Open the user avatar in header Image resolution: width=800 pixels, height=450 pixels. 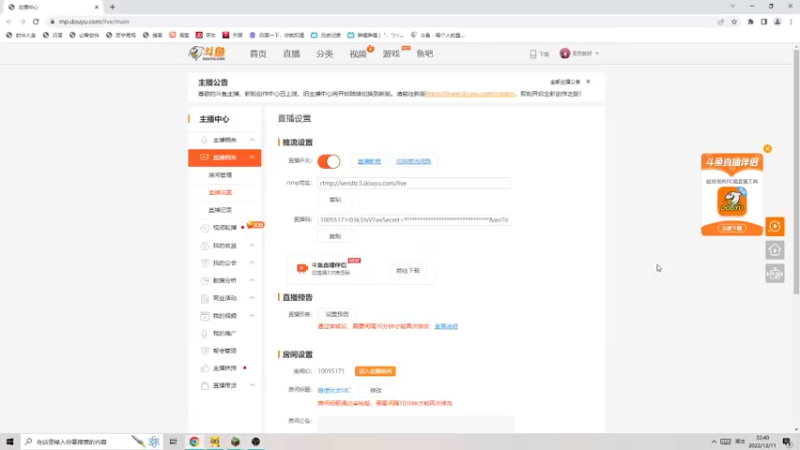click(564, 54)
